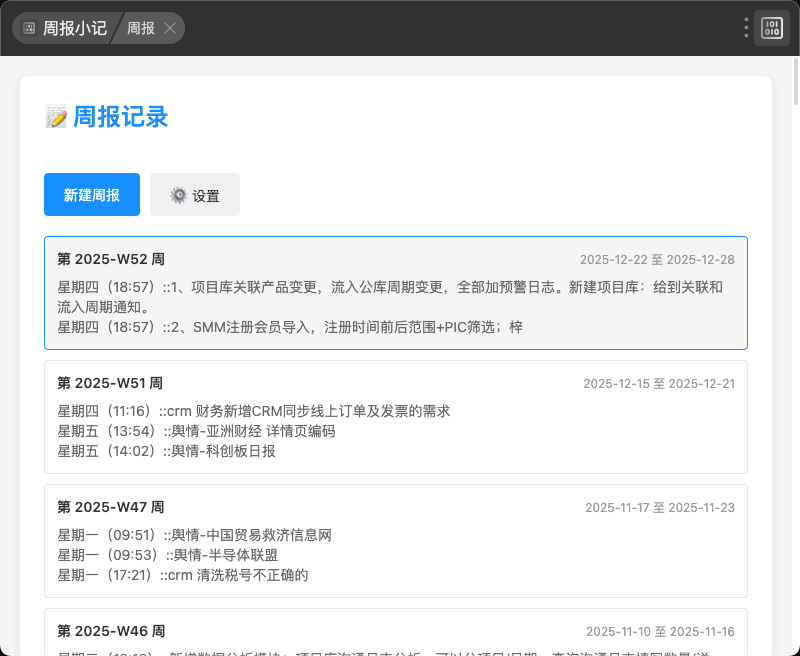Open the 第 2025-W51 周 entry title

(110, 383)
